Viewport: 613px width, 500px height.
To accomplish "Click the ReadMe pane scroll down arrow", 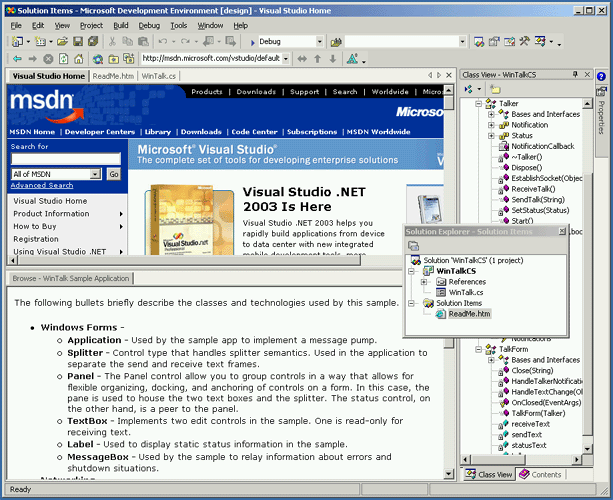I will click(449, 474).
